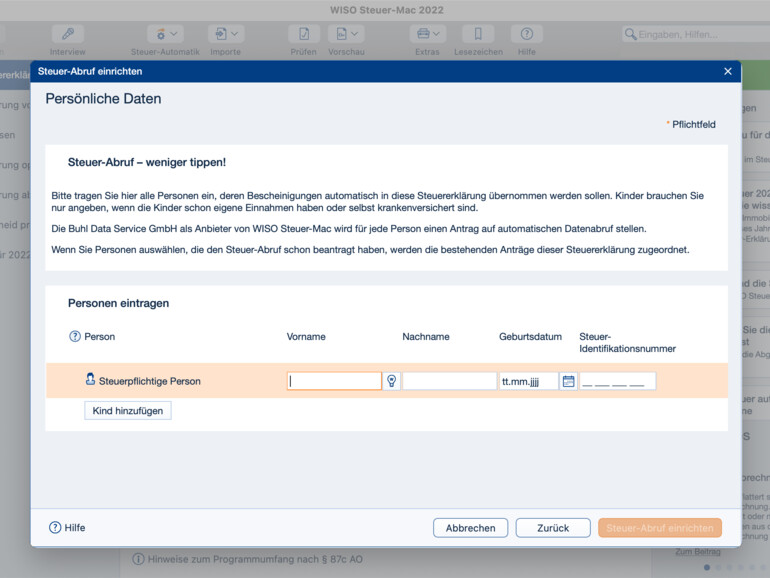Click the Pflichtfeld label

click(x=693, y=124)
